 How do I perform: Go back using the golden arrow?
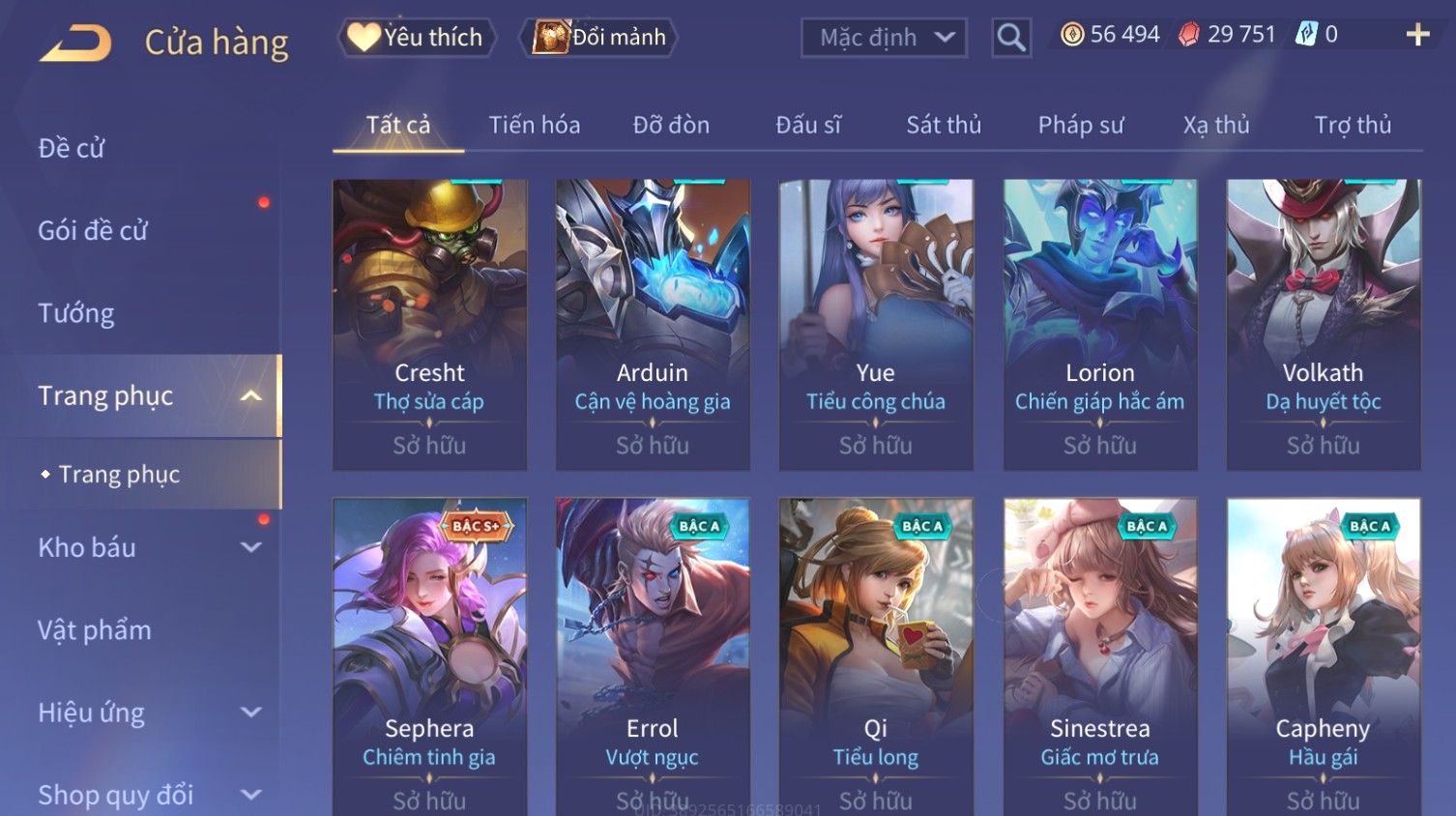coord(74,43)
